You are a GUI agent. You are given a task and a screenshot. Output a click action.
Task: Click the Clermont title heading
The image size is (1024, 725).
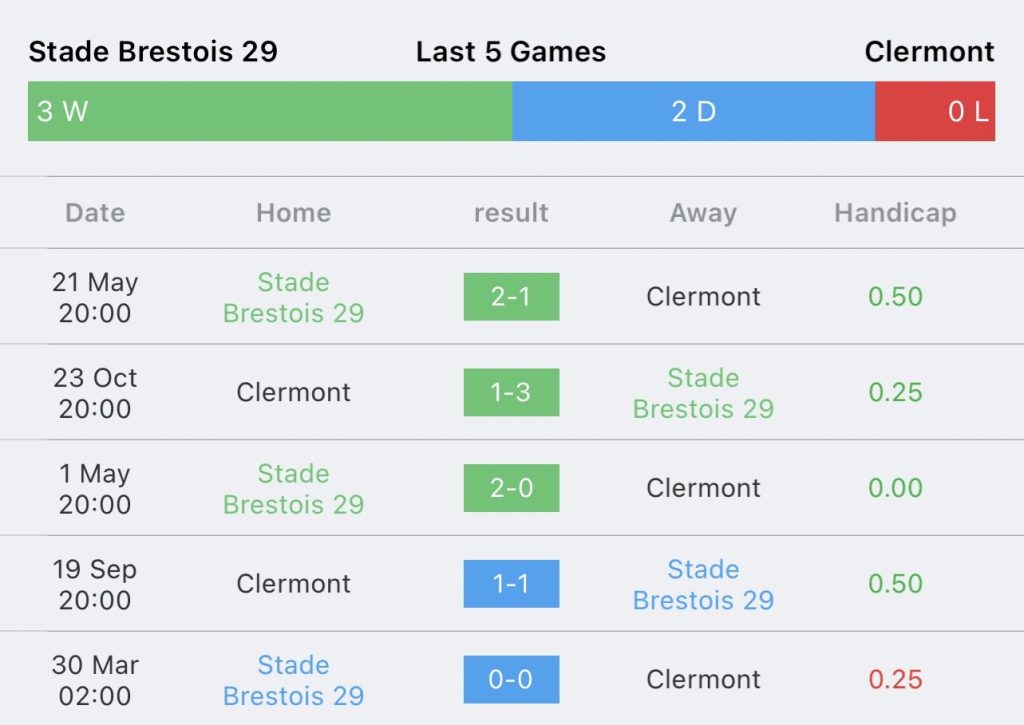tap(929, 52)
